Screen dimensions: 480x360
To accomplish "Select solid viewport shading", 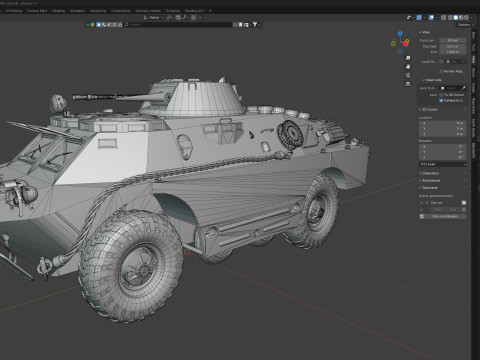I will [x=456, y=17].
